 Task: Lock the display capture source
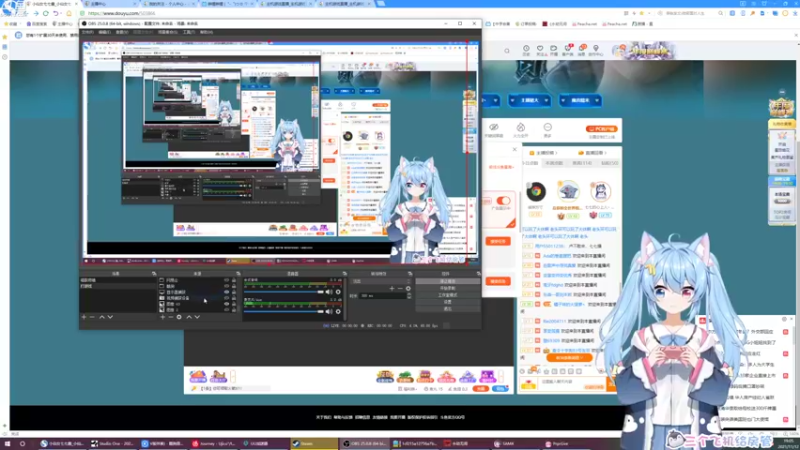pos(234,292)
